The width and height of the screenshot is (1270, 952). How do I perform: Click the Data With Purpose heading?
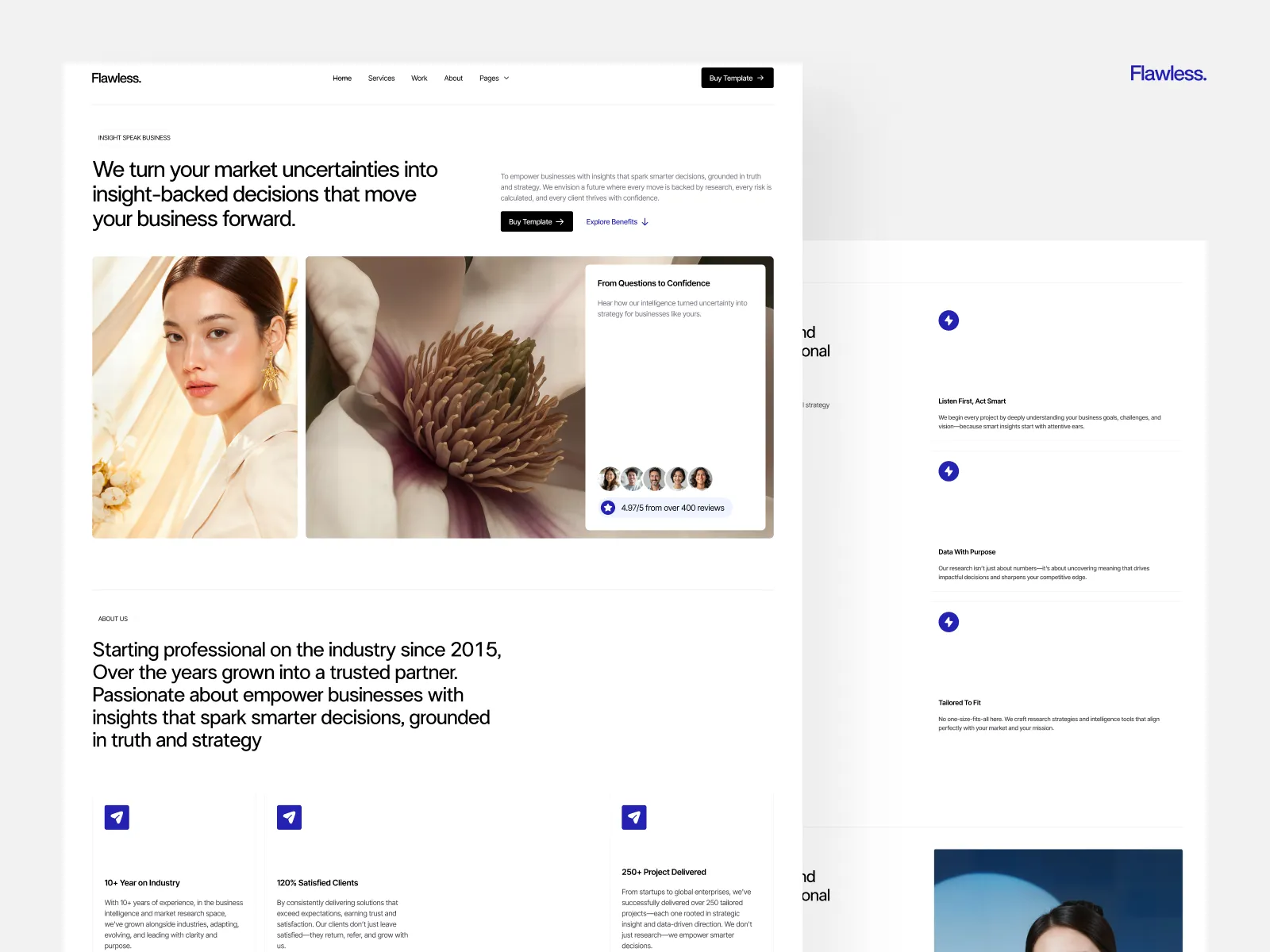[x=967, y=552]
